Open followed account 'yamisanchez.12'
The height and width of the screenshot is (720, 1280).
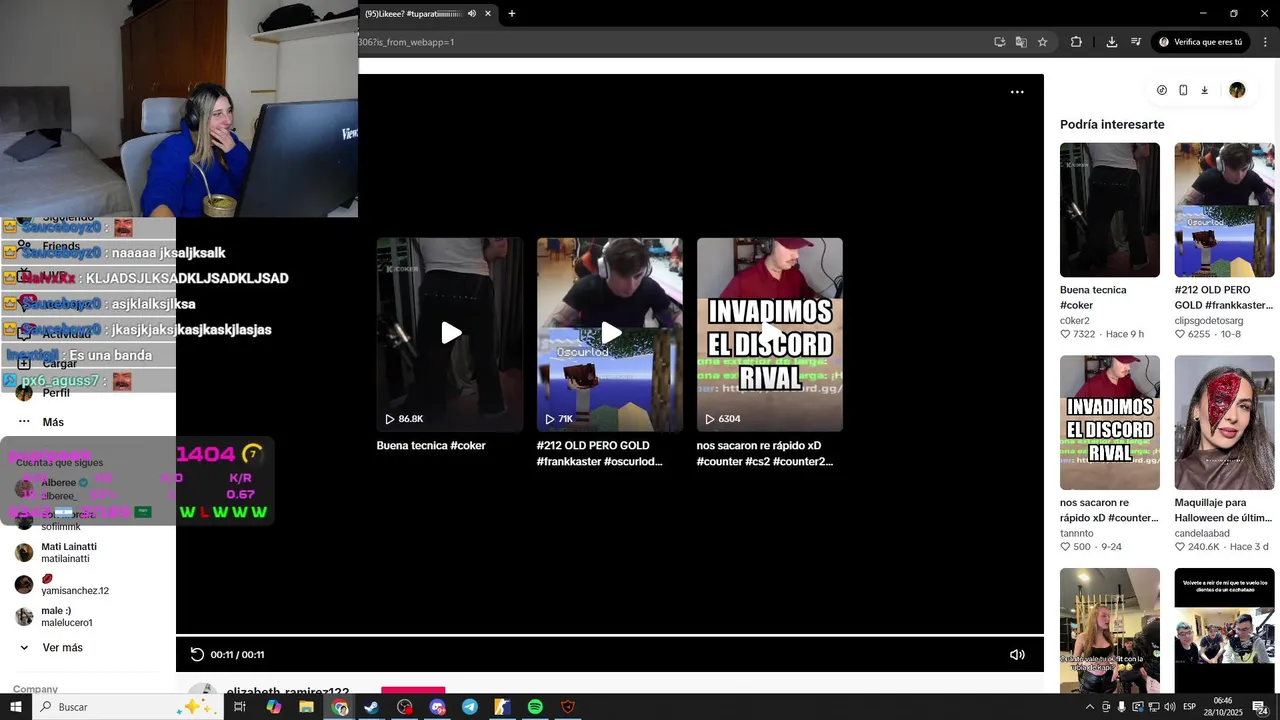[x=75, y=585]
